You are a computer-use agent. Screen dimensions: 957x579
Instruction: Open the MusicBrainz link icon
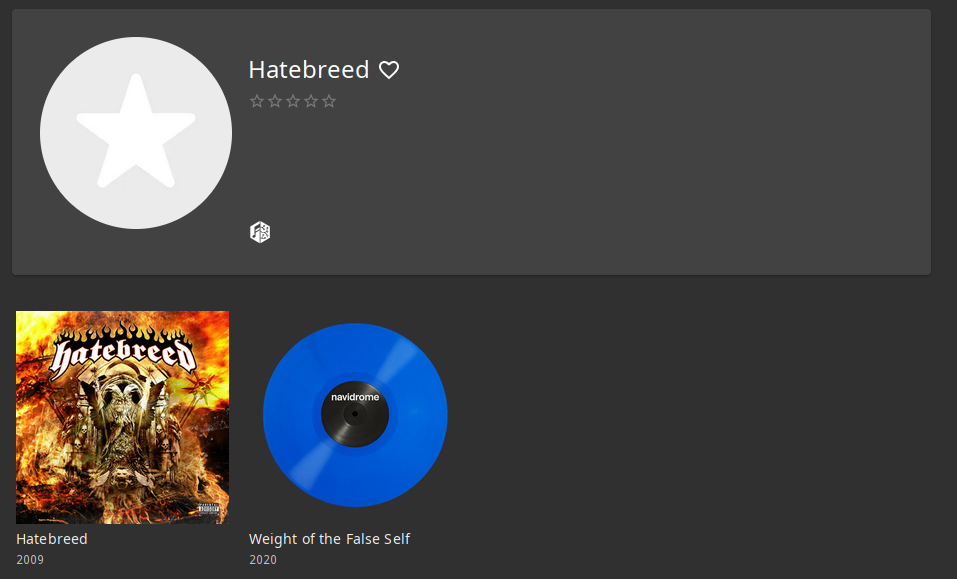[260, 232]
